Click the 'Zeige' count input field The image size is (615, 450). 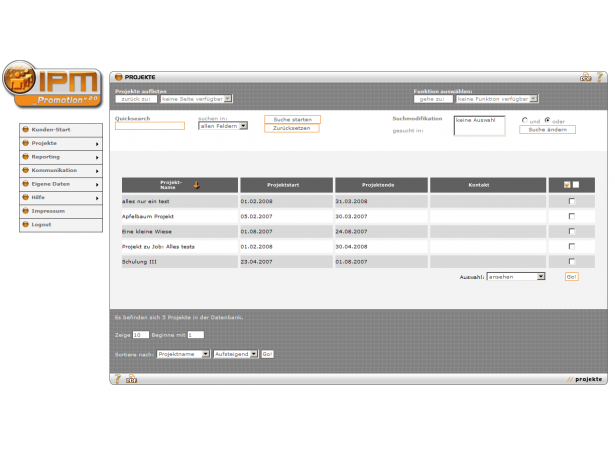pyautogui.click(x=141, y=335)
